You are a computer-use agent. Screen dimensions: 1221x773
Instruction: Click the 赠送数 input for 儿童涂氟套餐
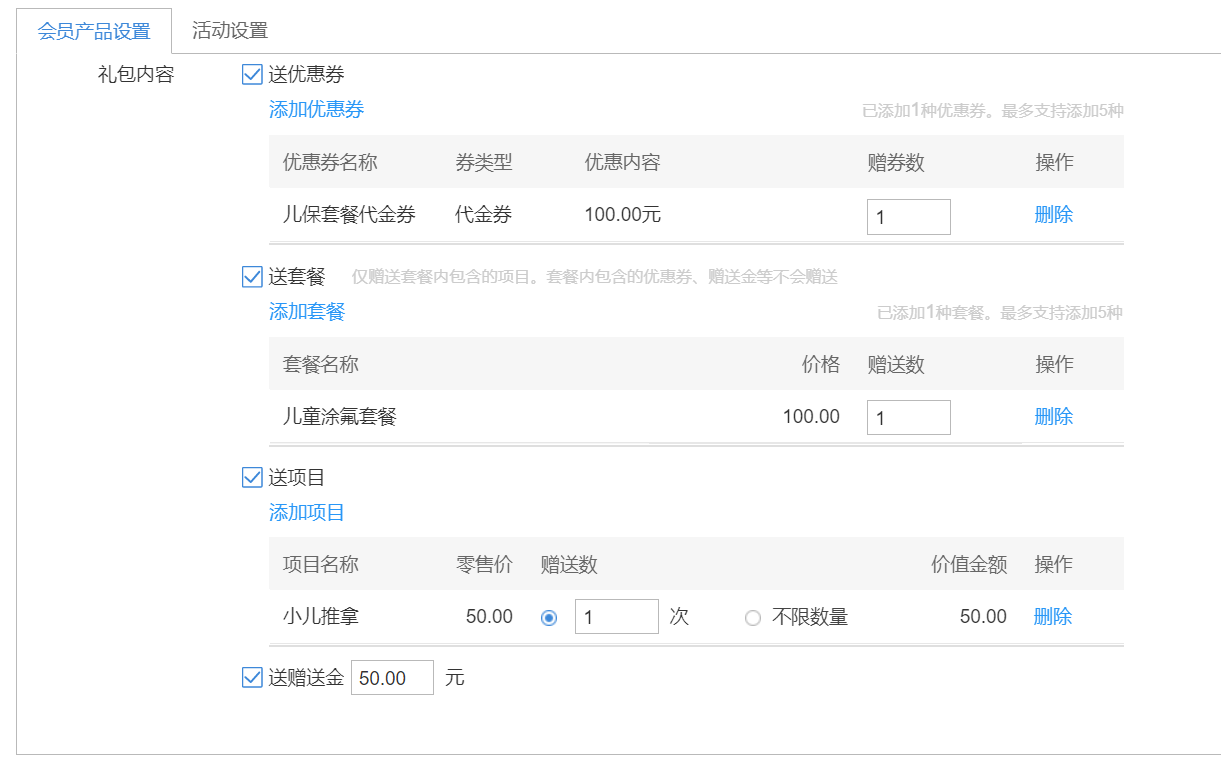(x=908, y=418)
